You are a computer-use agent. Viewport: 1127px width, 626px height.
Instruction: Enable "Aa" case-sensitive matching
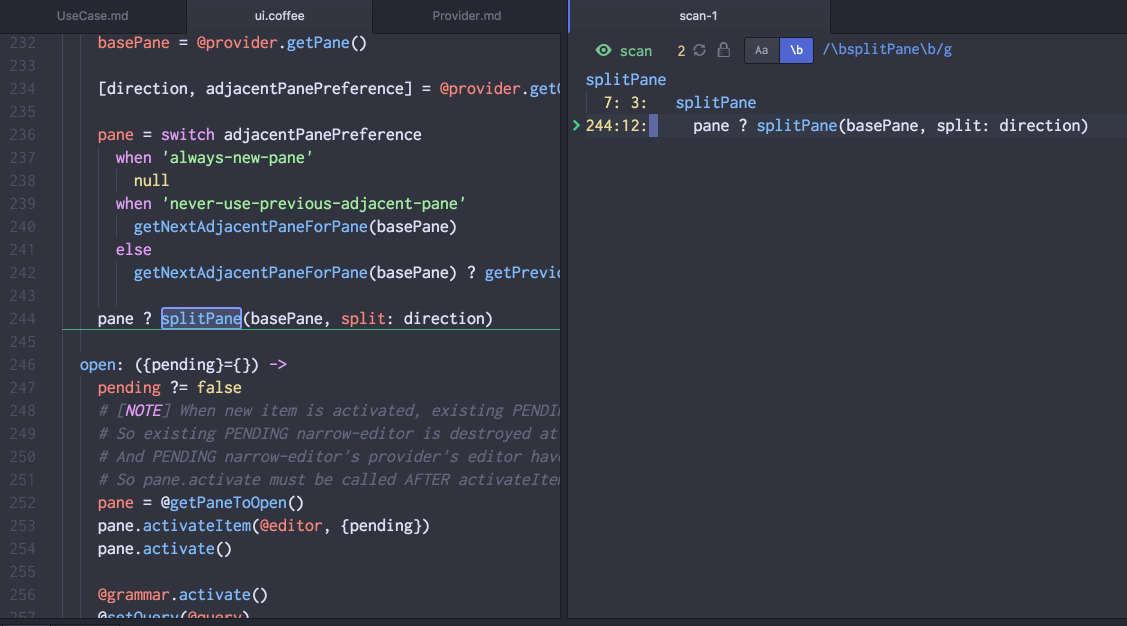click(x=761, y=49)
